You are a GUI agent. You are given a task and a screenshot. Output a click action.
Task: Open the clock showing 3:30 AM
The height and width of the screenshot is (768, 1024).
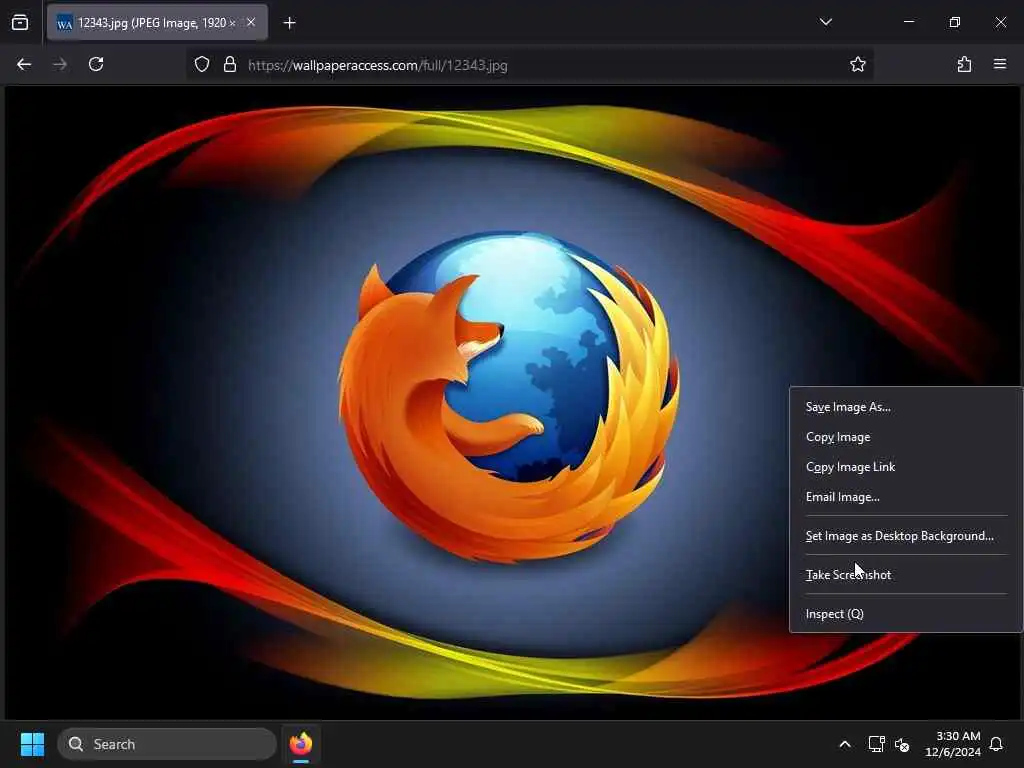953,744
